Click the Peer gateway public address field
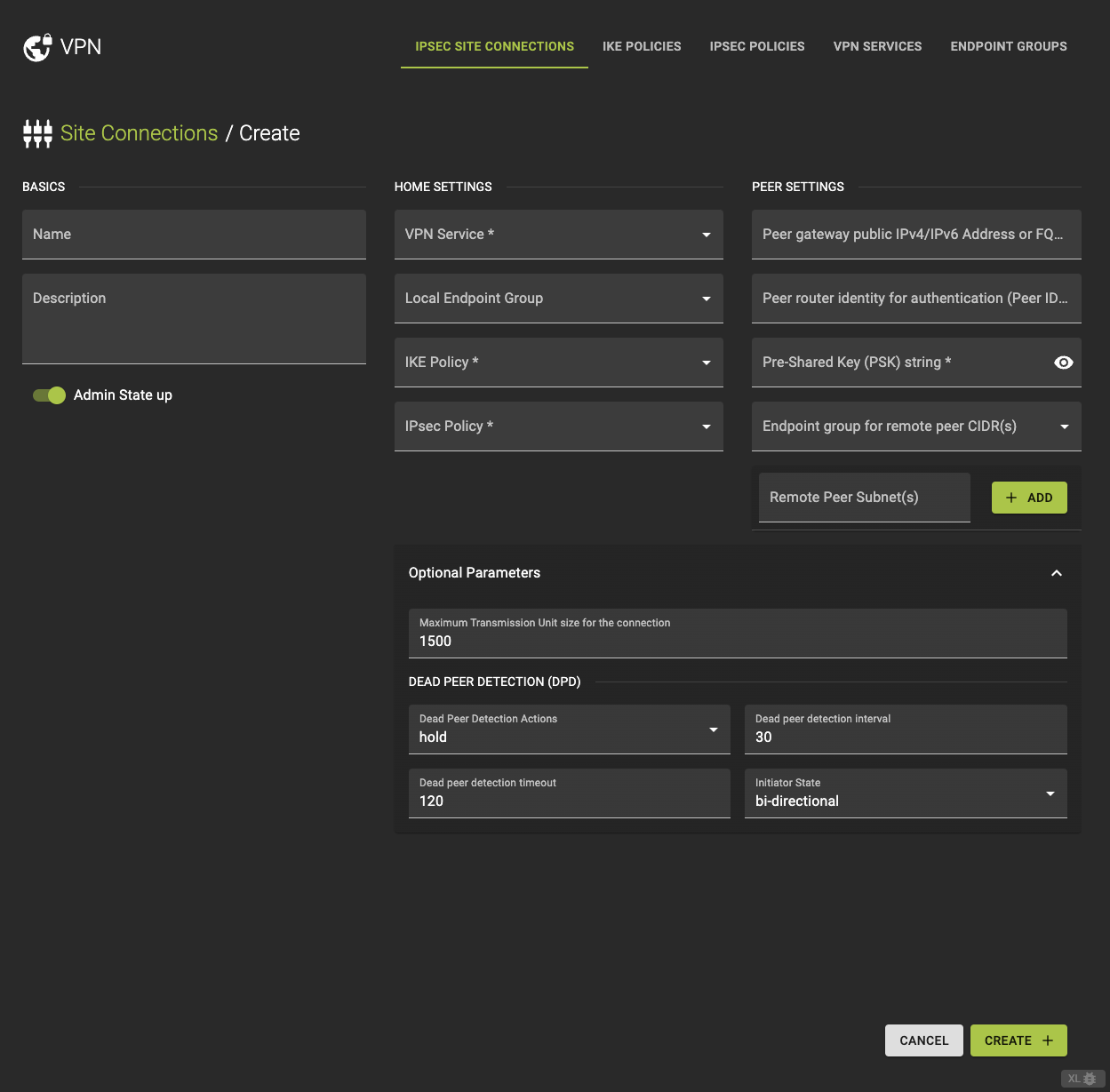Image resolution: width=1110 pixels, height=1092 pixels. coord(916,235)
